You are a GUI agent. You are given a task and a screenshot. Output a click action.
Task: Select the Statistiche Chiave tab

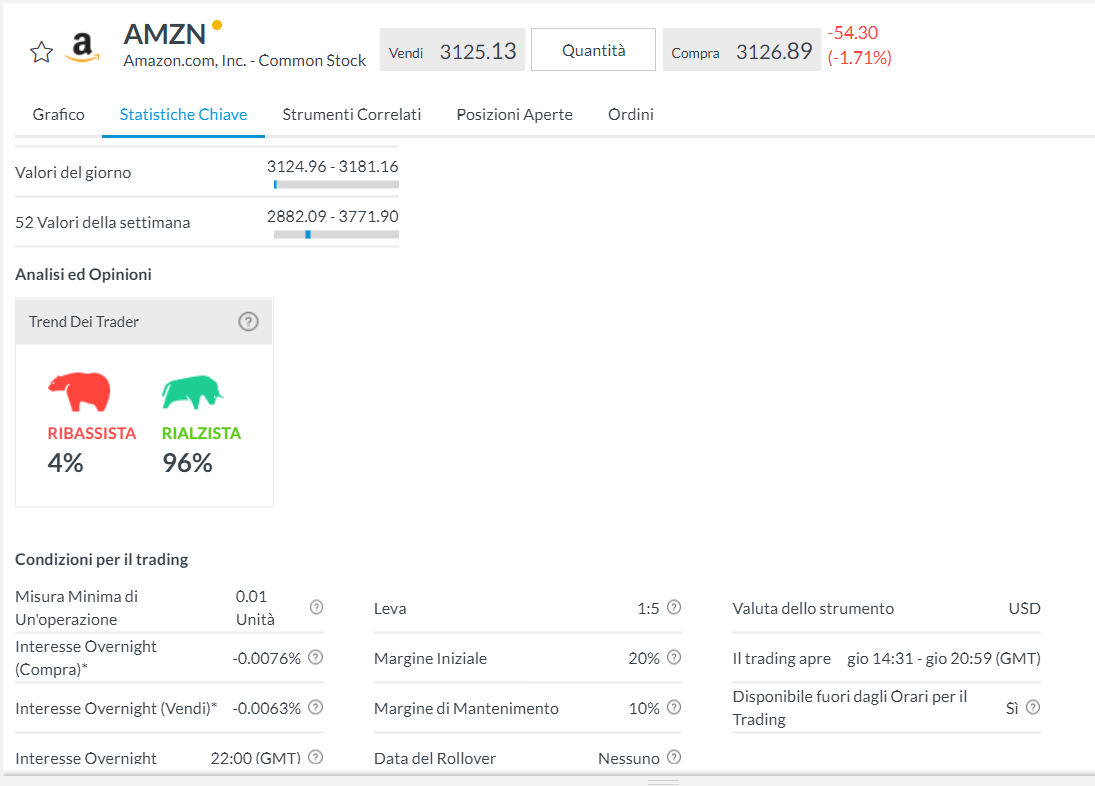point(183,114)
